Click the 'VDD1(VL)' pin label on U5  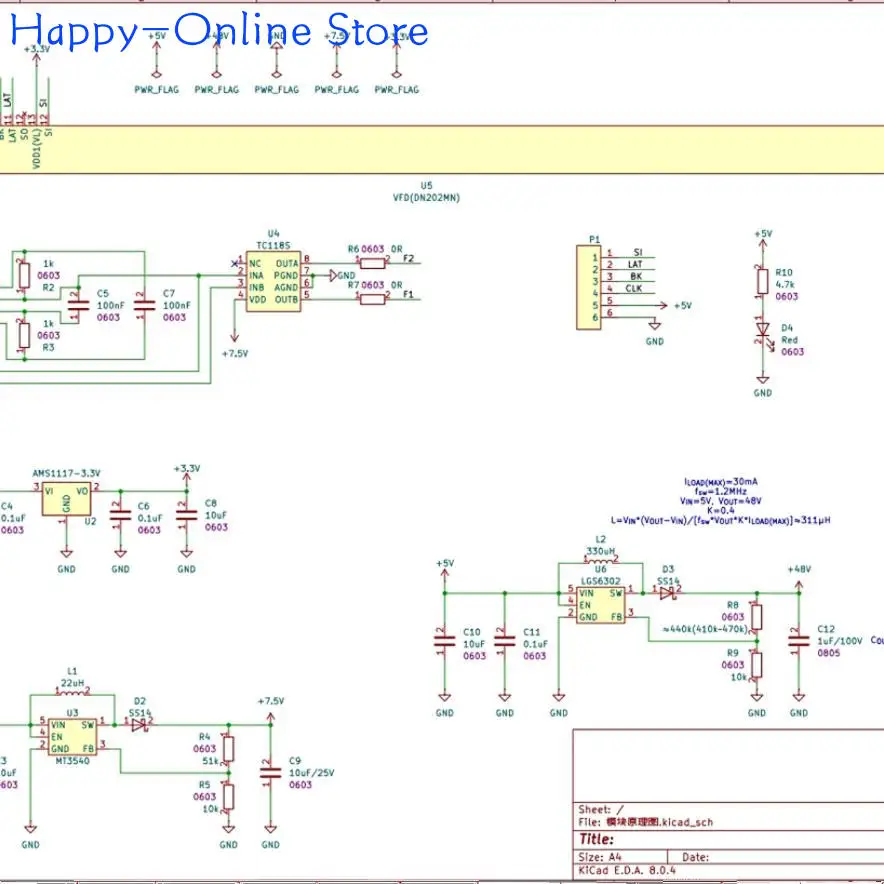point(37,148)
